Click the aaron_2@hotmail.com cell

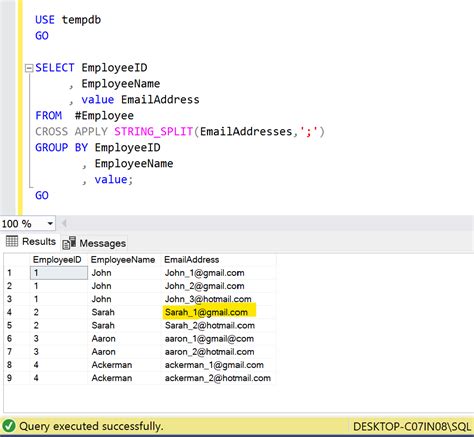(219, 352)
